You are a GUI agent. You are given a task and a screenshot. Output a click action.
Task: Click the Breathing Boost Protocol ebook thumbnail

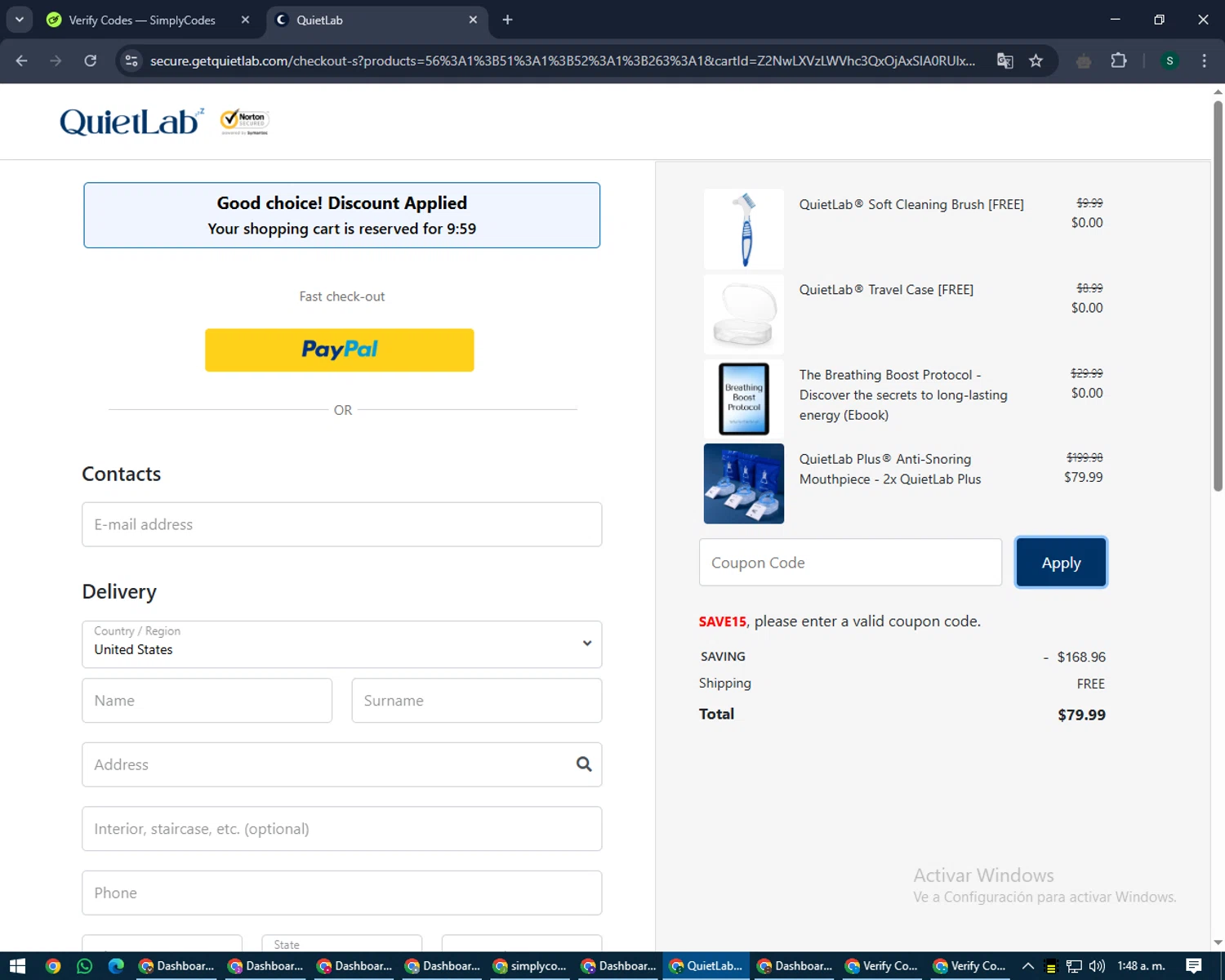pyautogui.click(x=744, y=399)
